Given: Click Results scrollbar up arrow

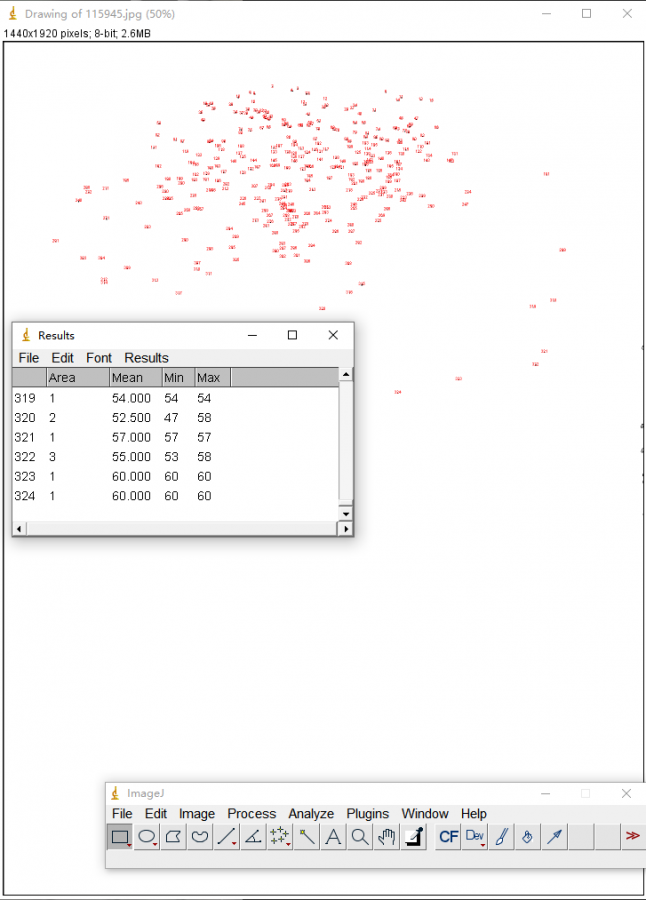Looking at the screenshot, I should tap(346, 375).
